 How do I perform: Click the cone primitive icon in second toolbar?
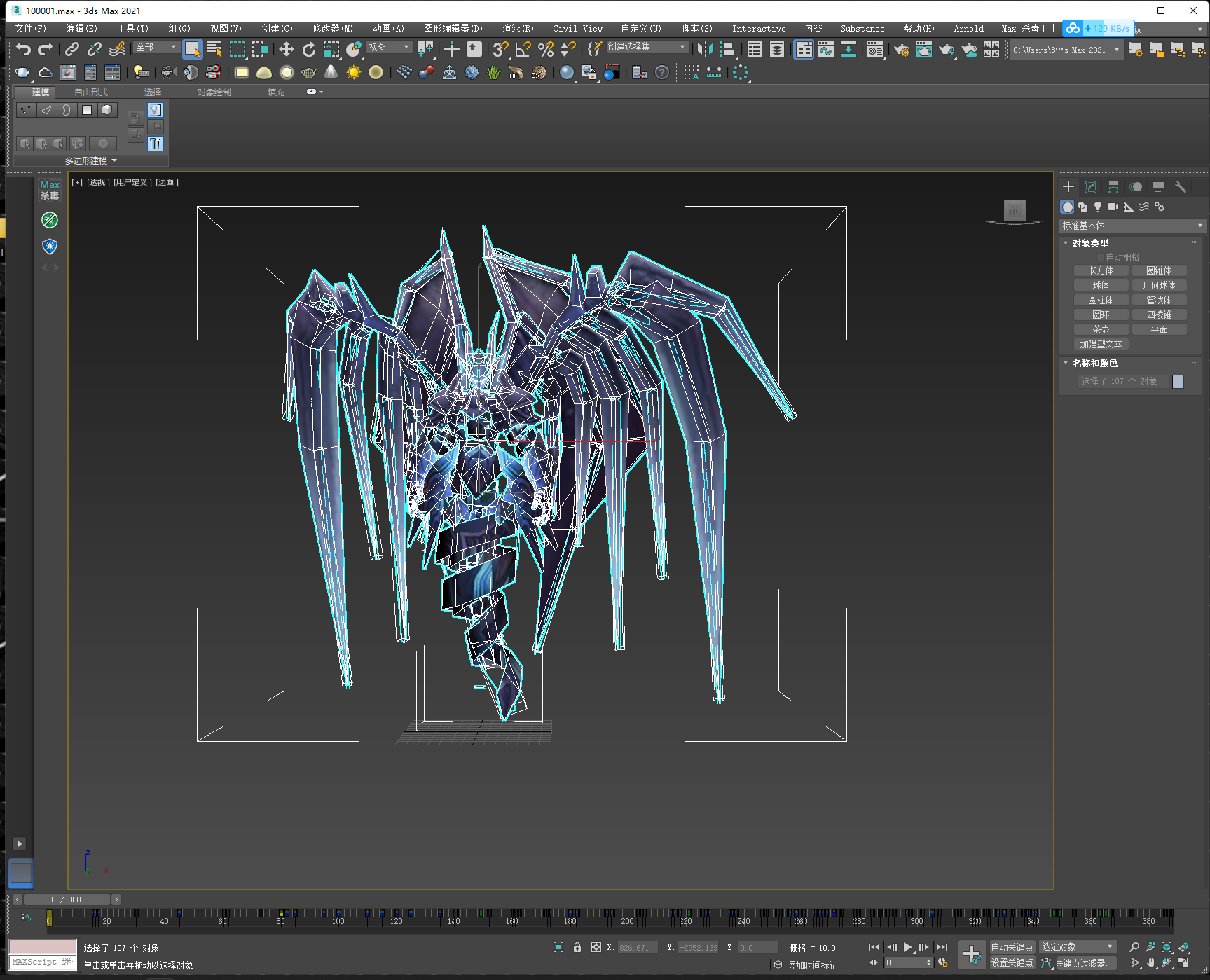pos(331,72)
